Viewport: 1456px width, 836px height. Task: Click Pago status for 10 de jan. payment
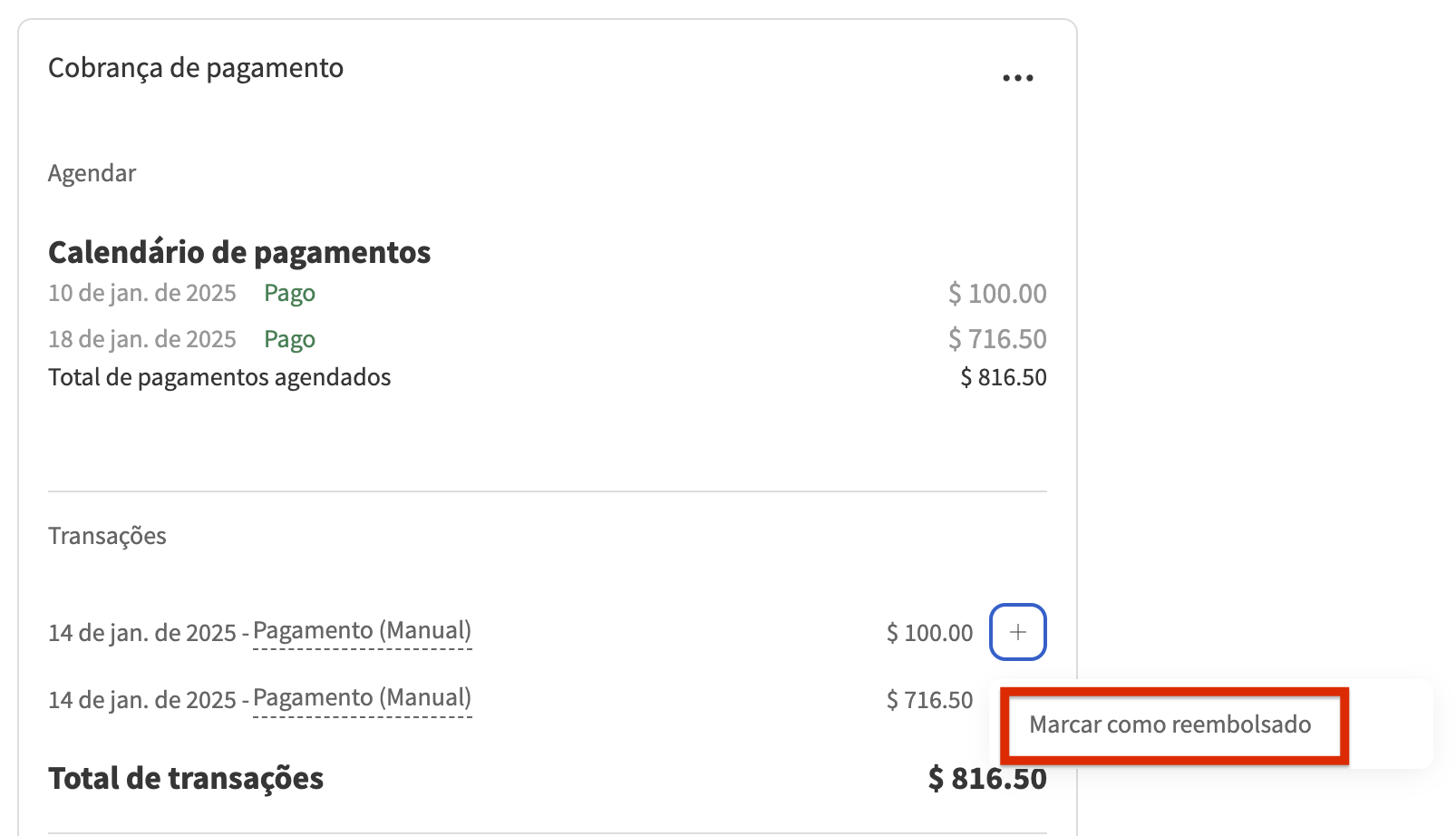(x=289, y=294)
